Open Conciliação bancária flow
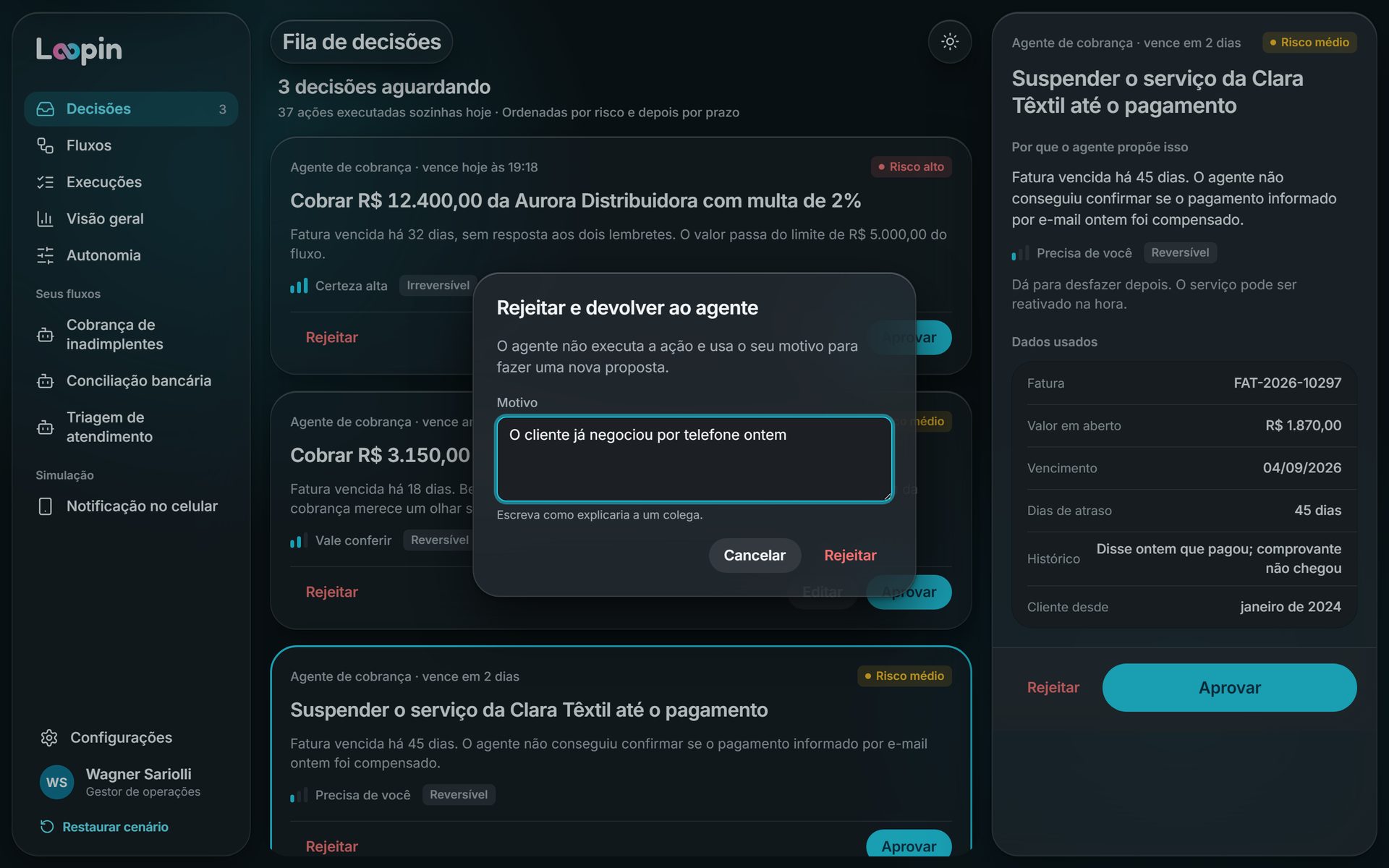The height and width of the screenshot is (868, 1389). pos(131,381)
